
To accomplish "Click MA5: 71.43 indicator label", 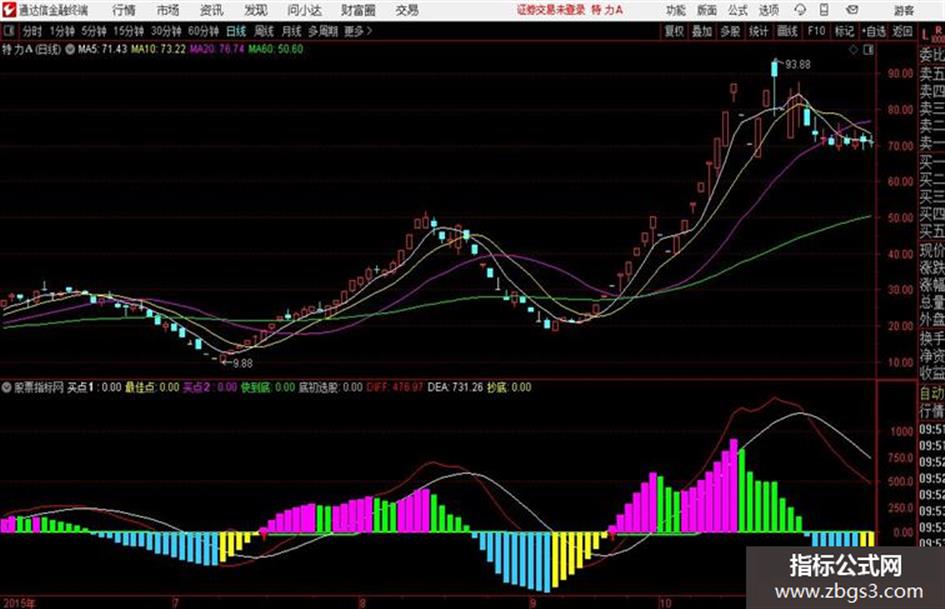I will pos(102,49).
